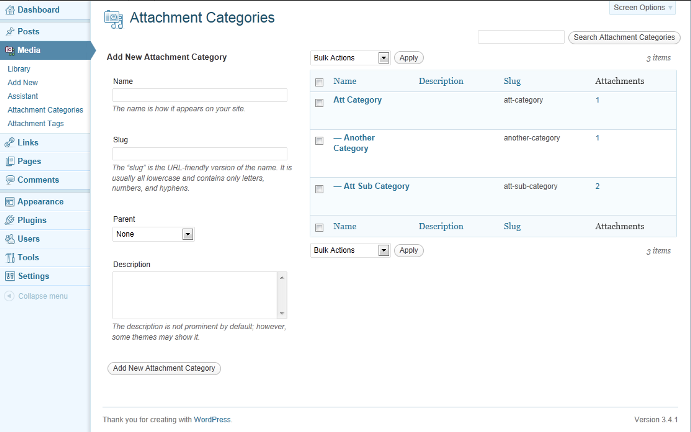Image resolution: width=691 pixels, height=432 pixels.
Task: Click the Plugins plug icon
Action: [9, 220]
